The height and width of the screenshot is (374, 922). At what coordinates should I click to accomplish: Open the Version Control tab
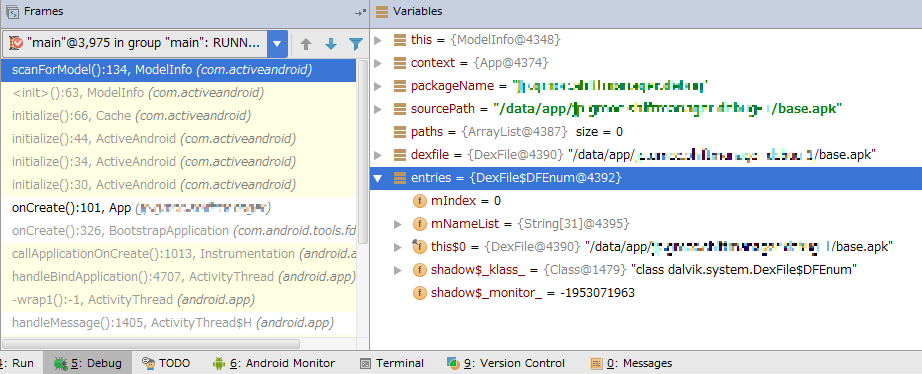coord(506,363)
